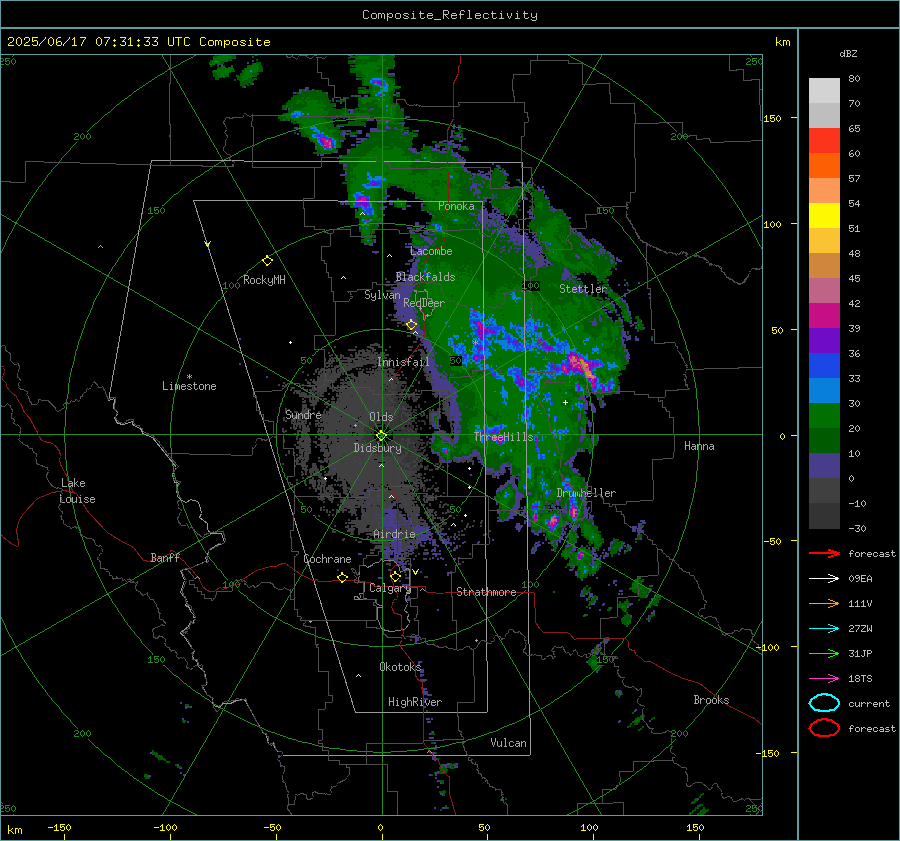Image resolution: width=900 pixels, height=841 pixels.
Task: Click the Lake Louise label
Action: coord(77,491)
